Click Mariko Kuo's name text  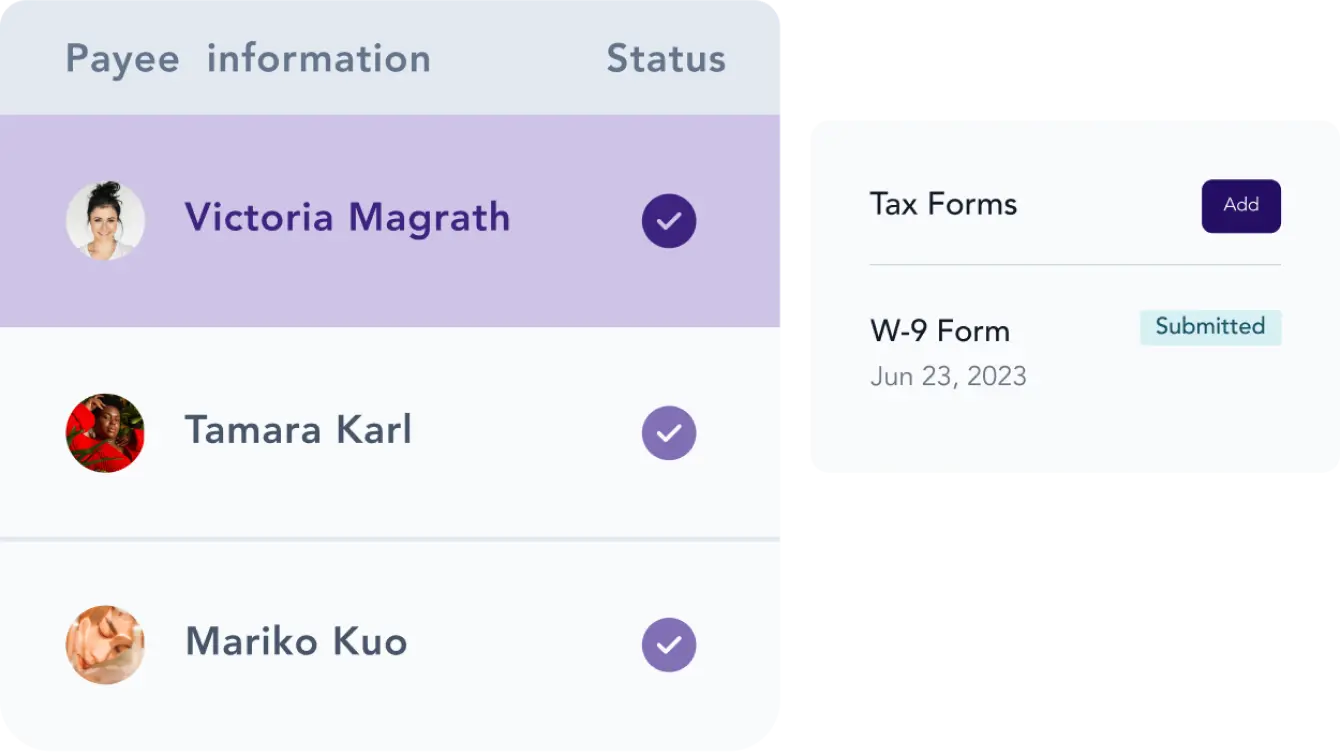pyautogui.click(x=295, y=642)
